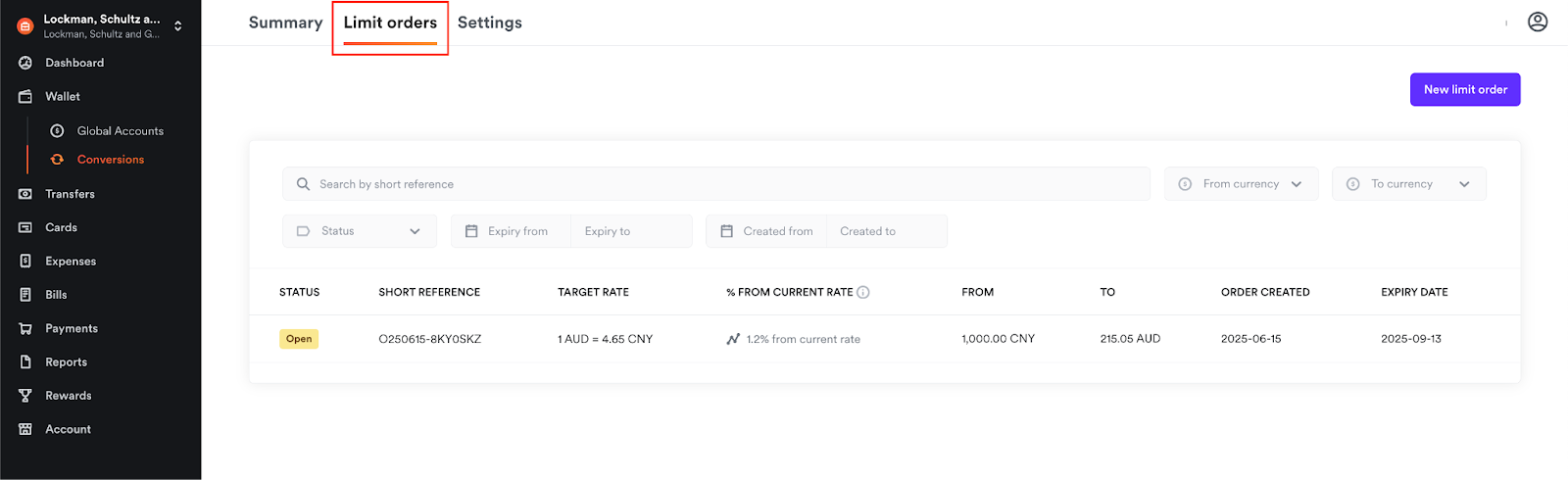
Task: Go to Expenses in sidebar
Action: tap(71, 262)
